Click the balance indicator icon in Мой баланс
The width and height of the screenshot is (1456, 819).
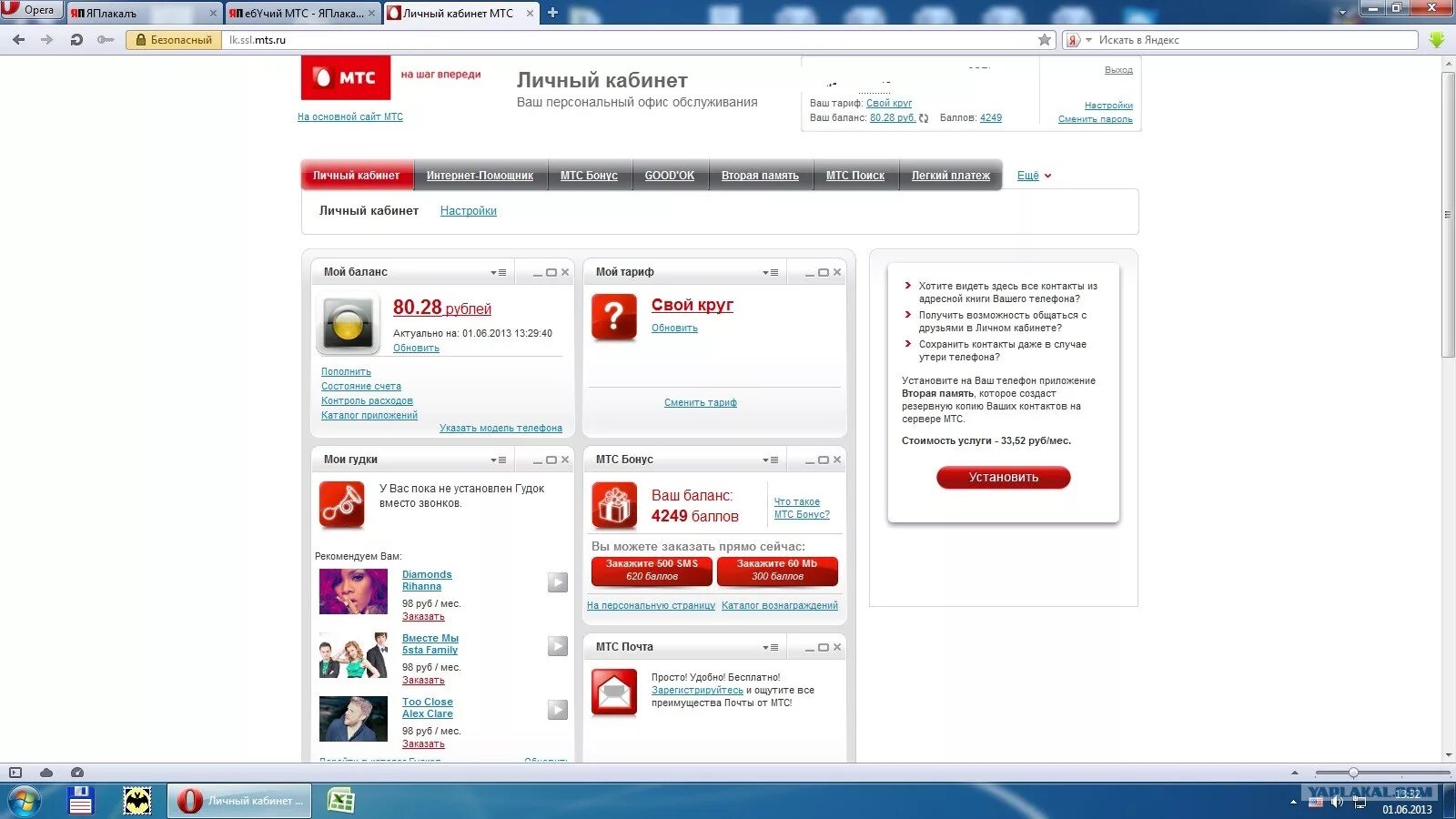pos(348,324)
